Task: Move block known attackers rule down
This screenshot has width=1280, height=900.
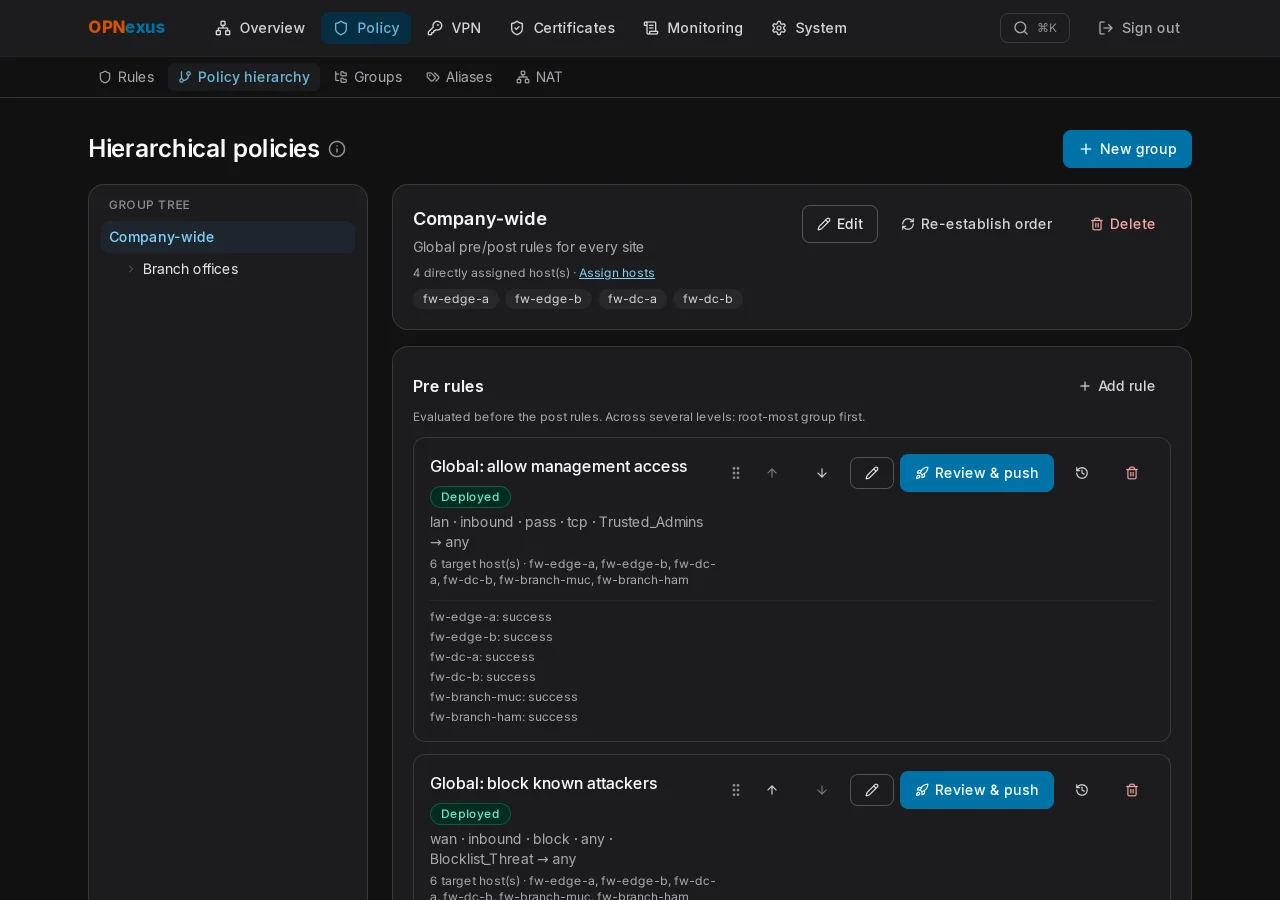Action: click(822, 790)
